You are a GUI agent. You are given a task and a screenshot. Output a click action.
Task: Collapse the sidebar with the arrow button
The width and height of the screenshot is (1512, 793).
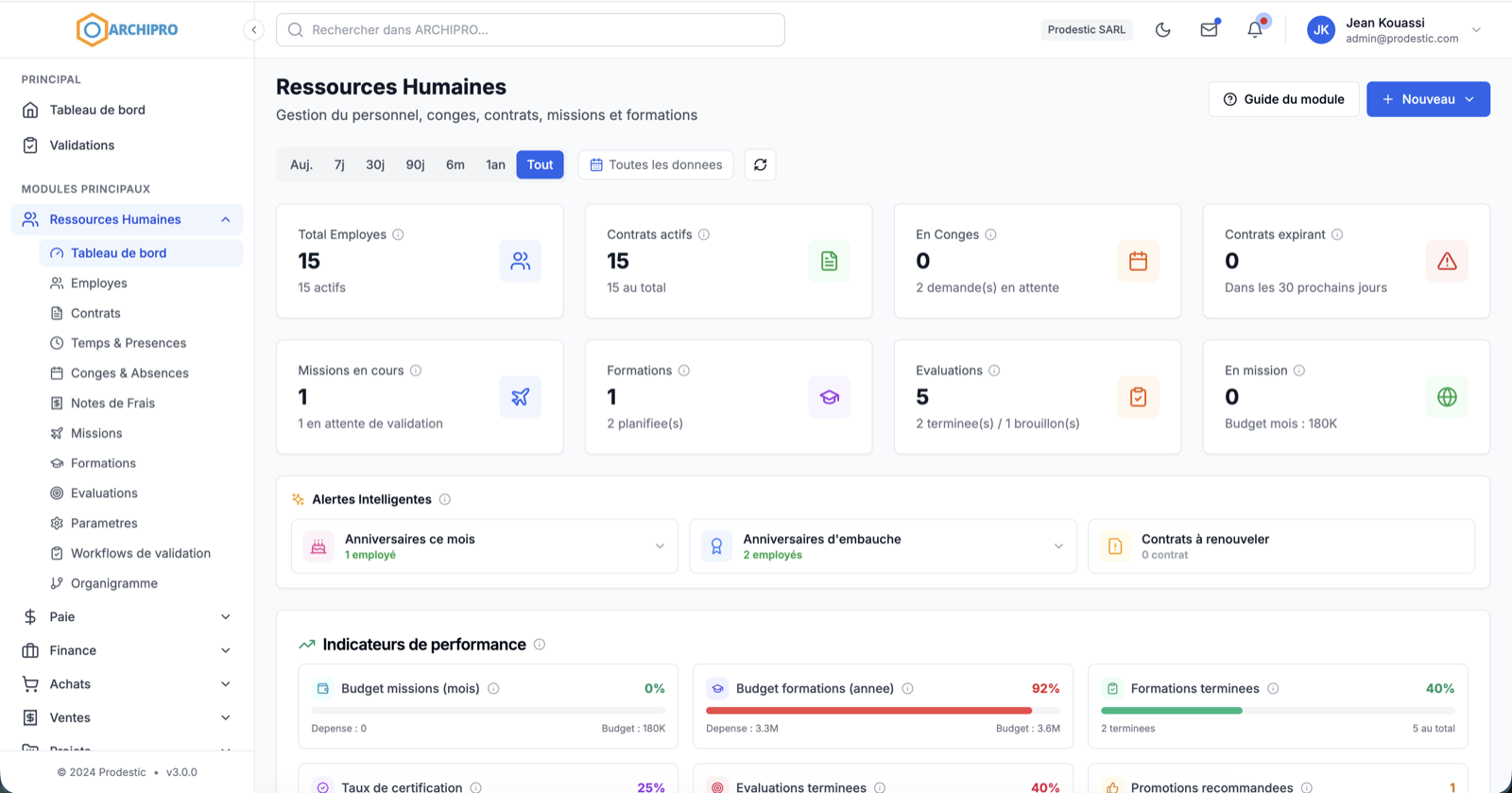[x=253, y=30]
